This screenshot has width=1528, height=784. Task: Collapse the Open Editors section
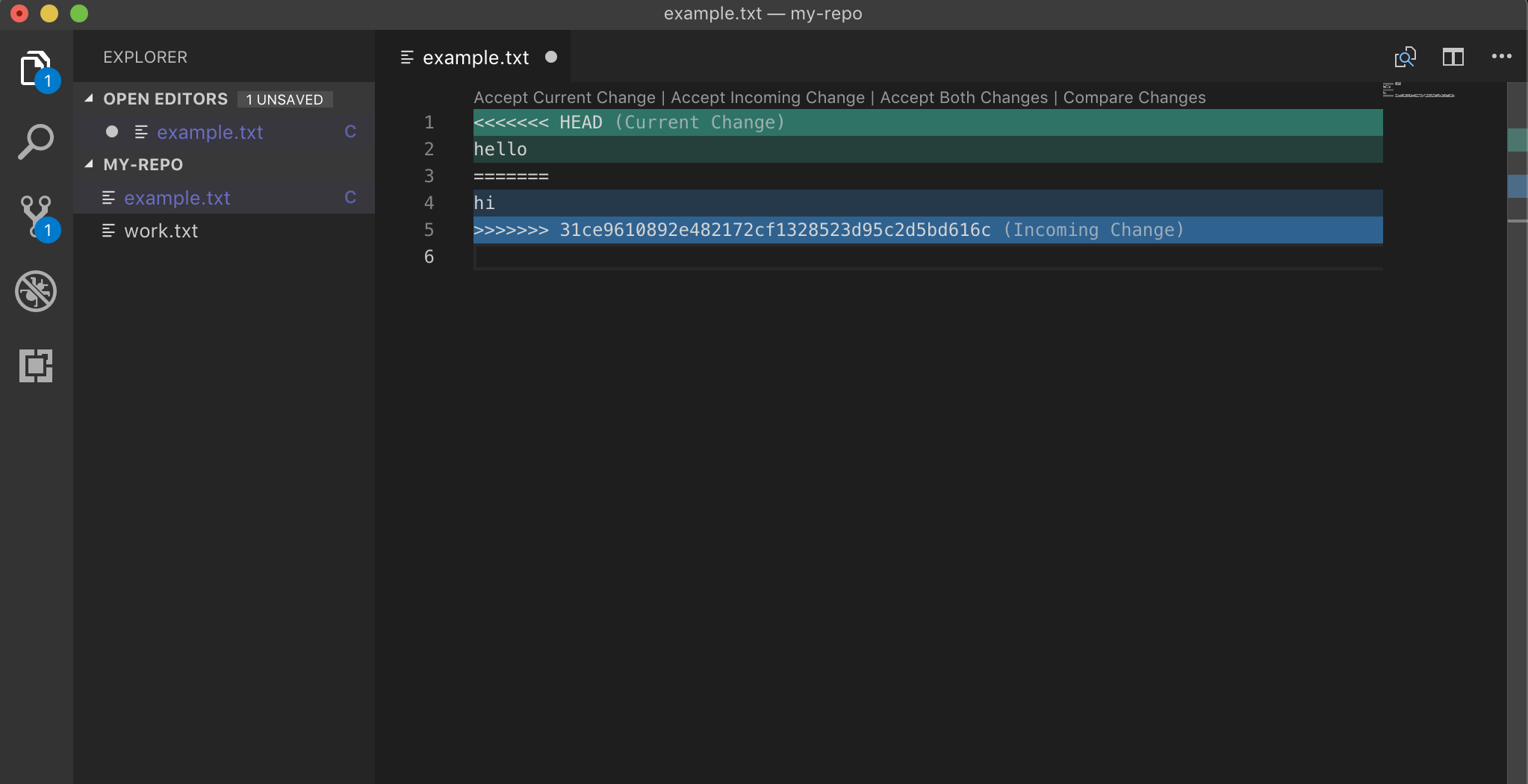coord(90,99)
